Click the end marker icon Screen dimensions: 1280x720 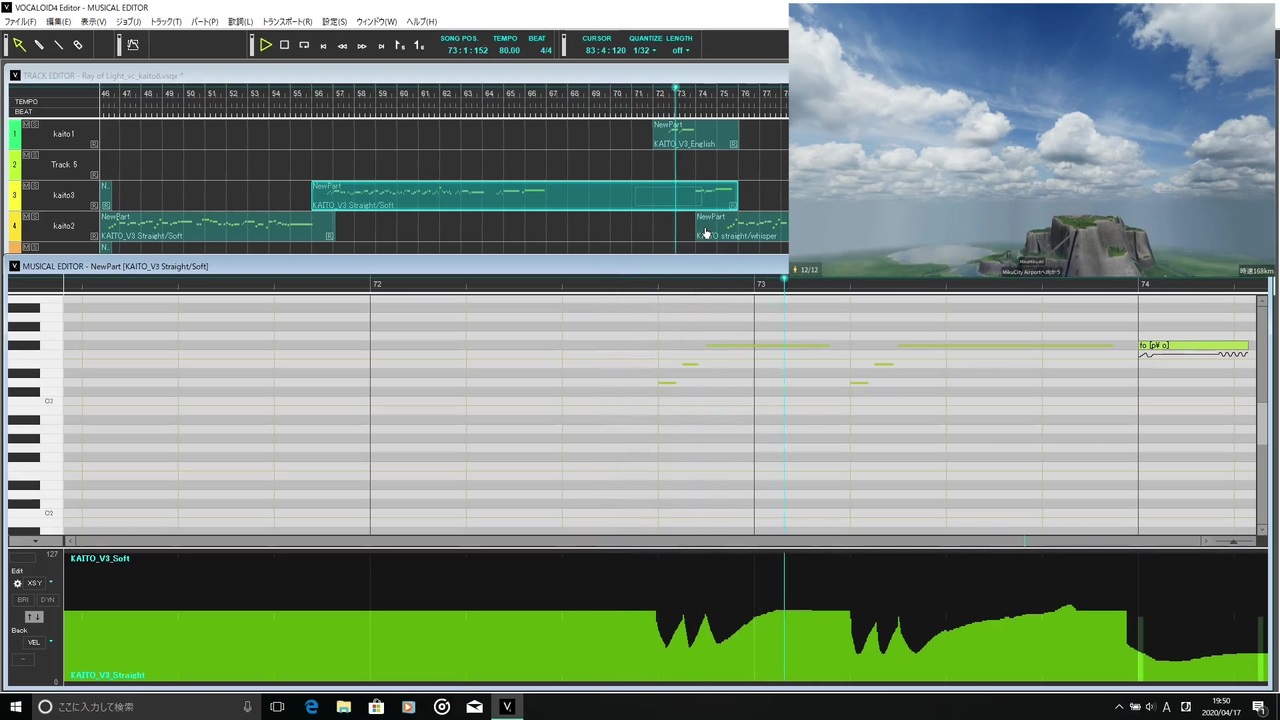pos(419,45)
